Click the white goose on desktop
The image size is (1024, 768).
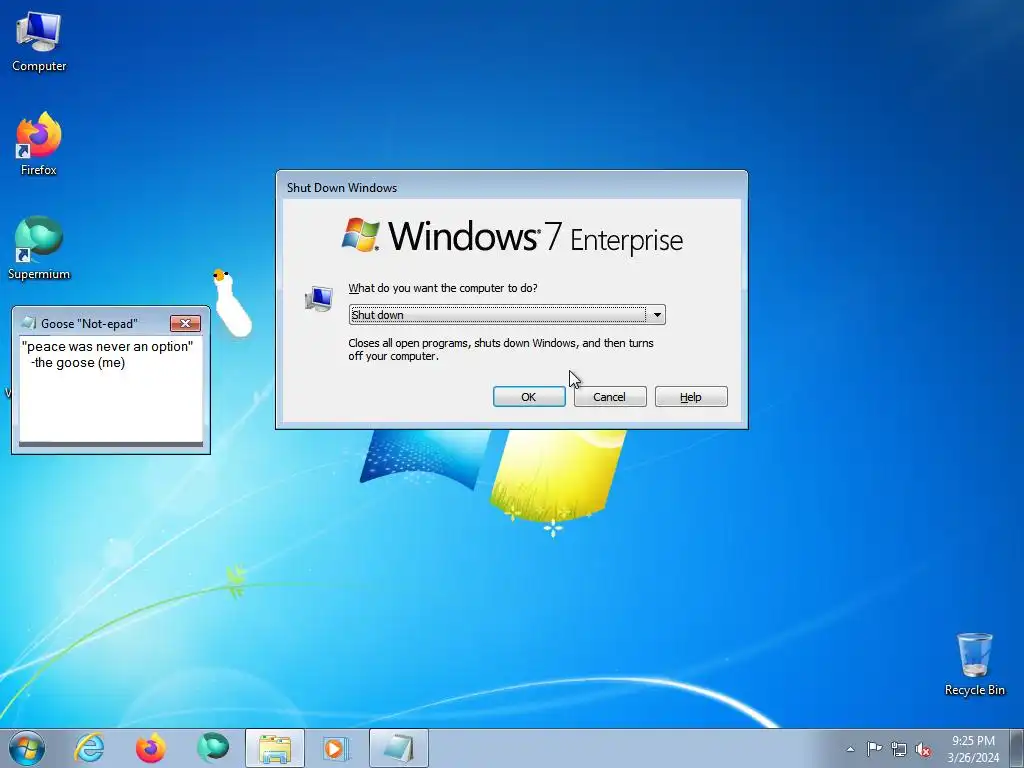click(x=232, y=303)
